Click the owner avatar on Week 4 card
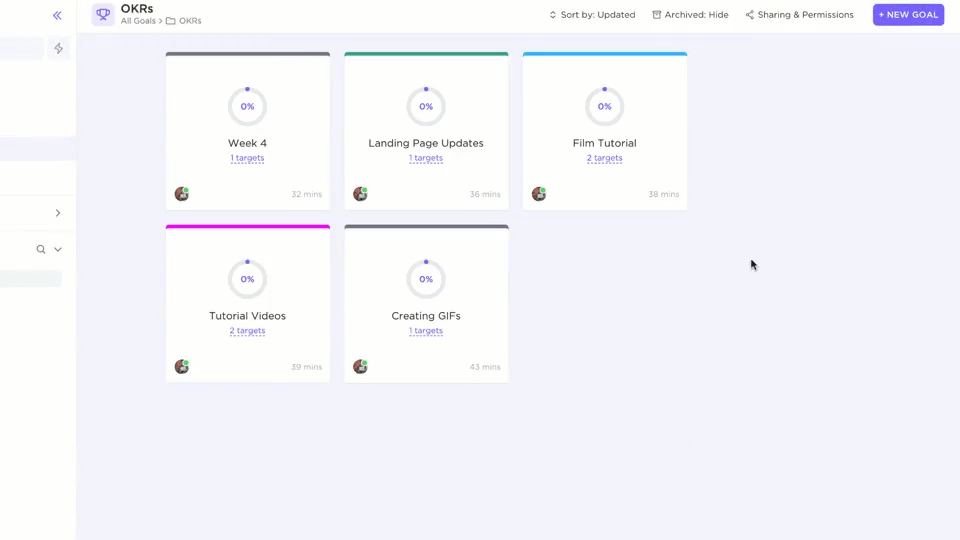 tap(182, 194)
